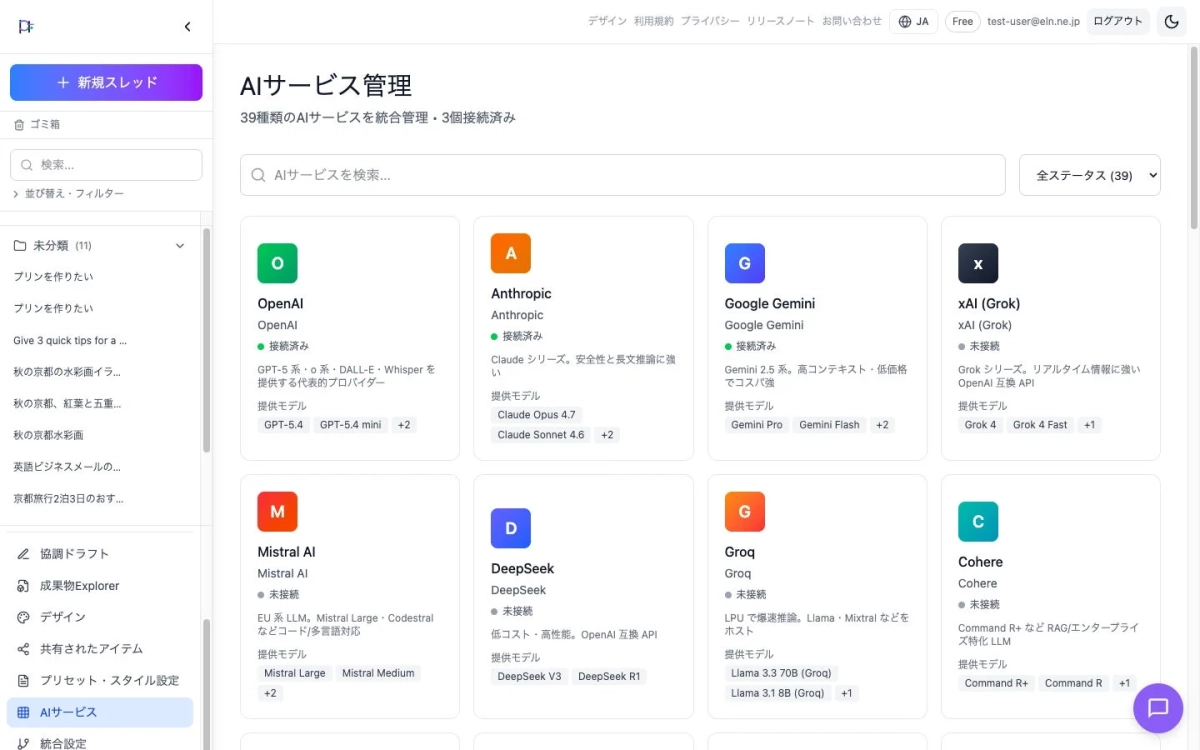
Task: Open 協調ドラフト from sidebar
Action: point(100,554)
